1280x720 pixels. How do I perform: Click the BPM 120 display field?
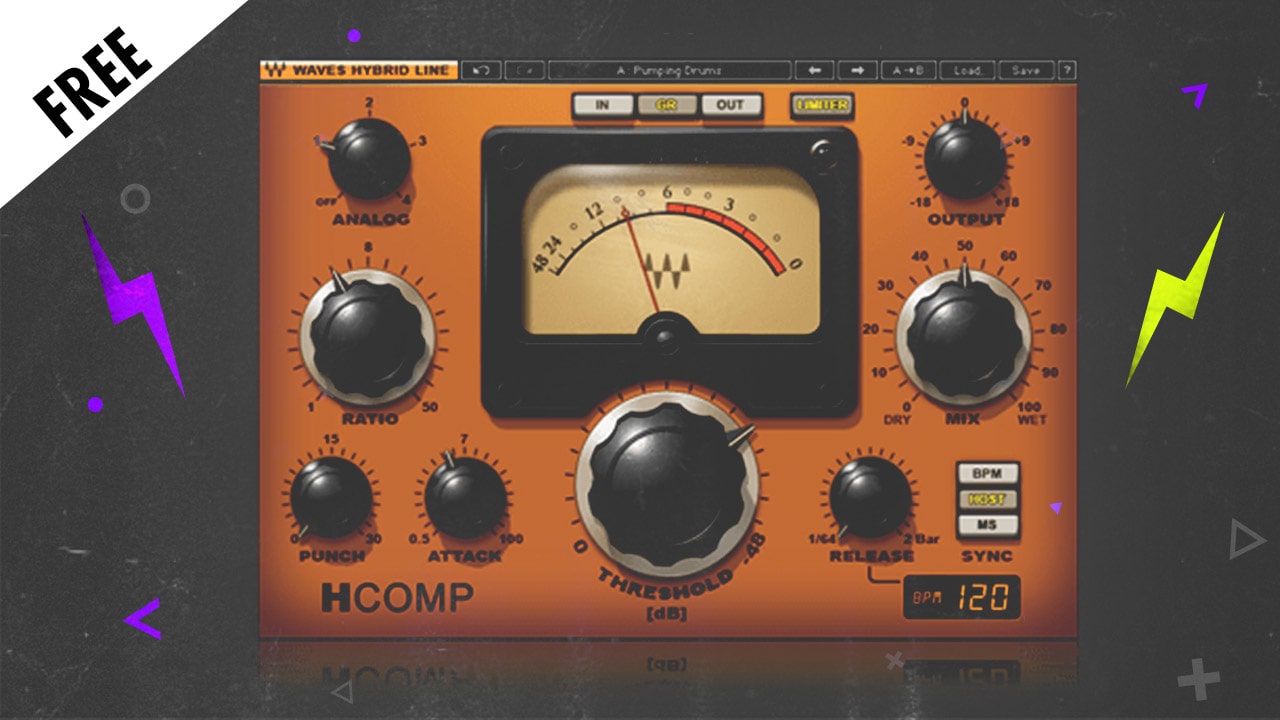tap(962, 598)
